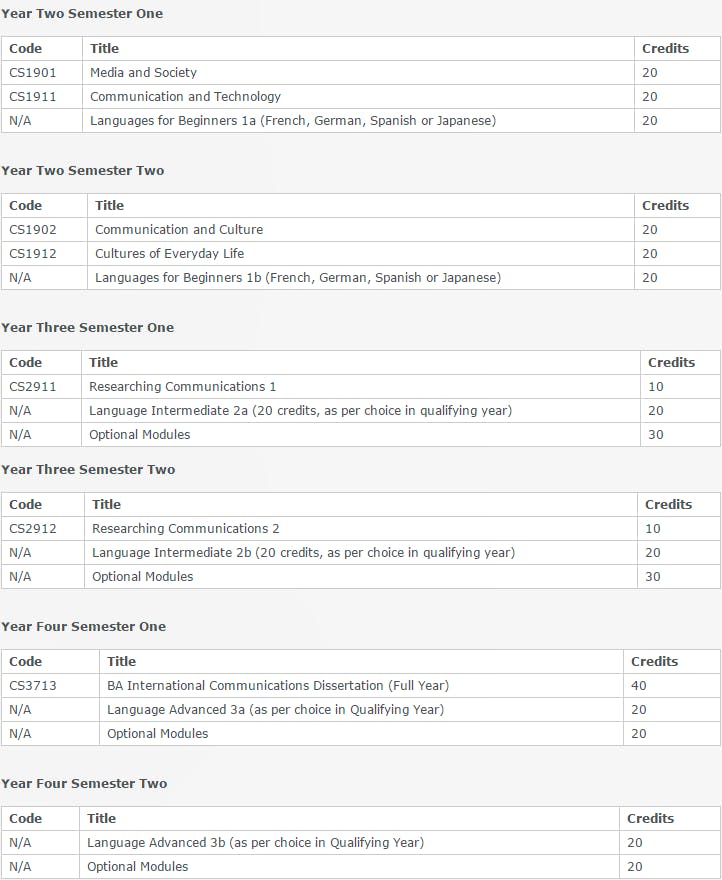Screen dimensions: 722x880
Task: Click Language Intermediate 2a module title
Action: [300, 410]
